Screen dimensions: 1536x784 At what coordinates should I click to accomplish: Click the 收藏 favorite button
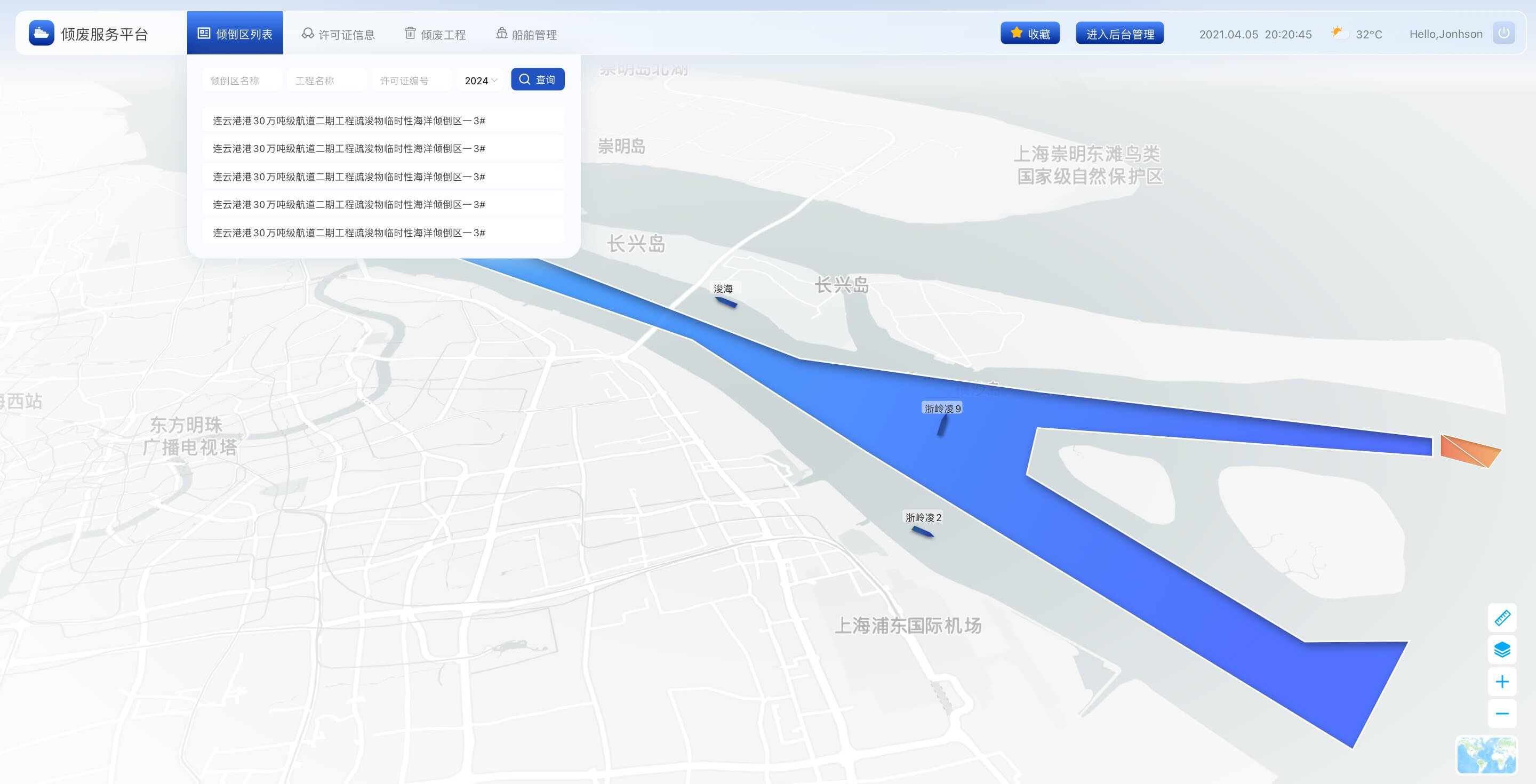point(1030,33)
